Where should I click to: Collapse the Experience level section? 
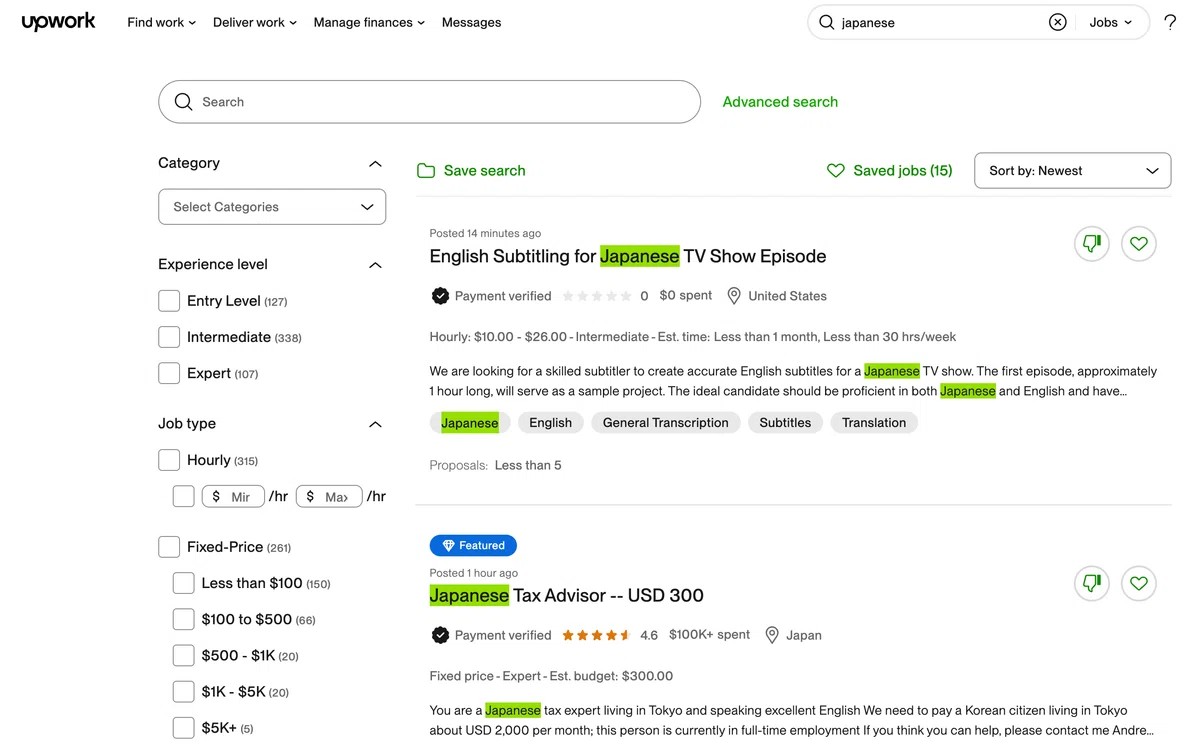click(x=375, y=265)
